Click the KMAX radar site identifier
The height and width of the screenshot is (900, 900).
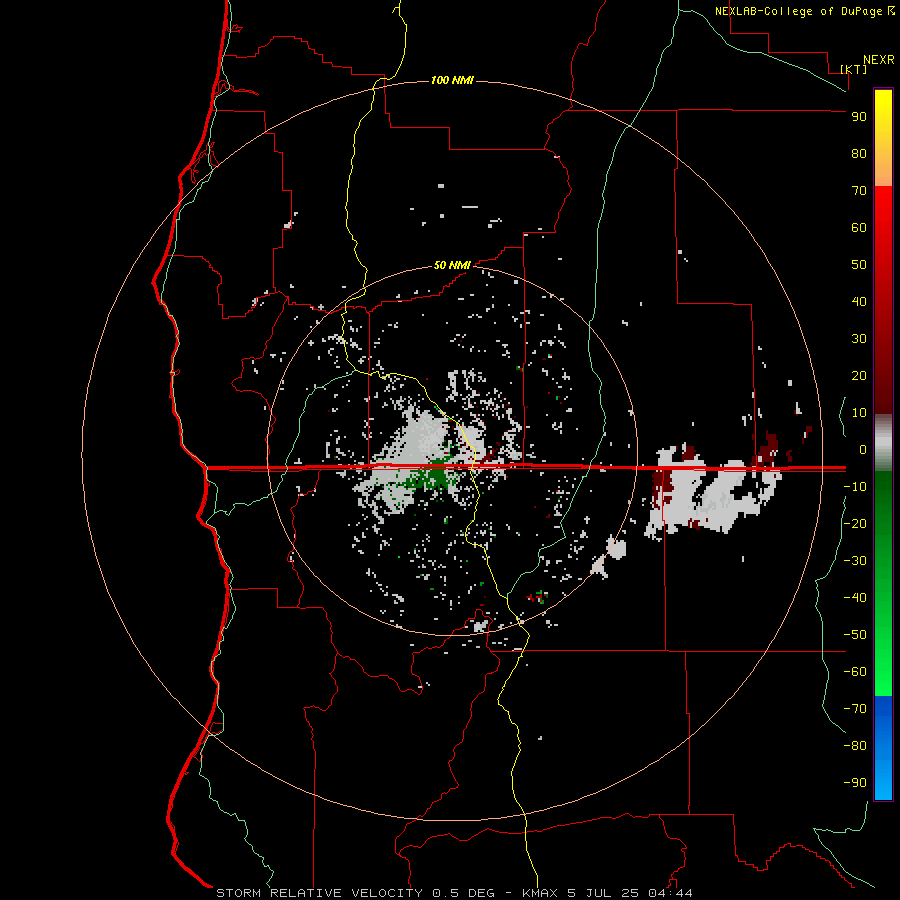(x=542, y=893)
